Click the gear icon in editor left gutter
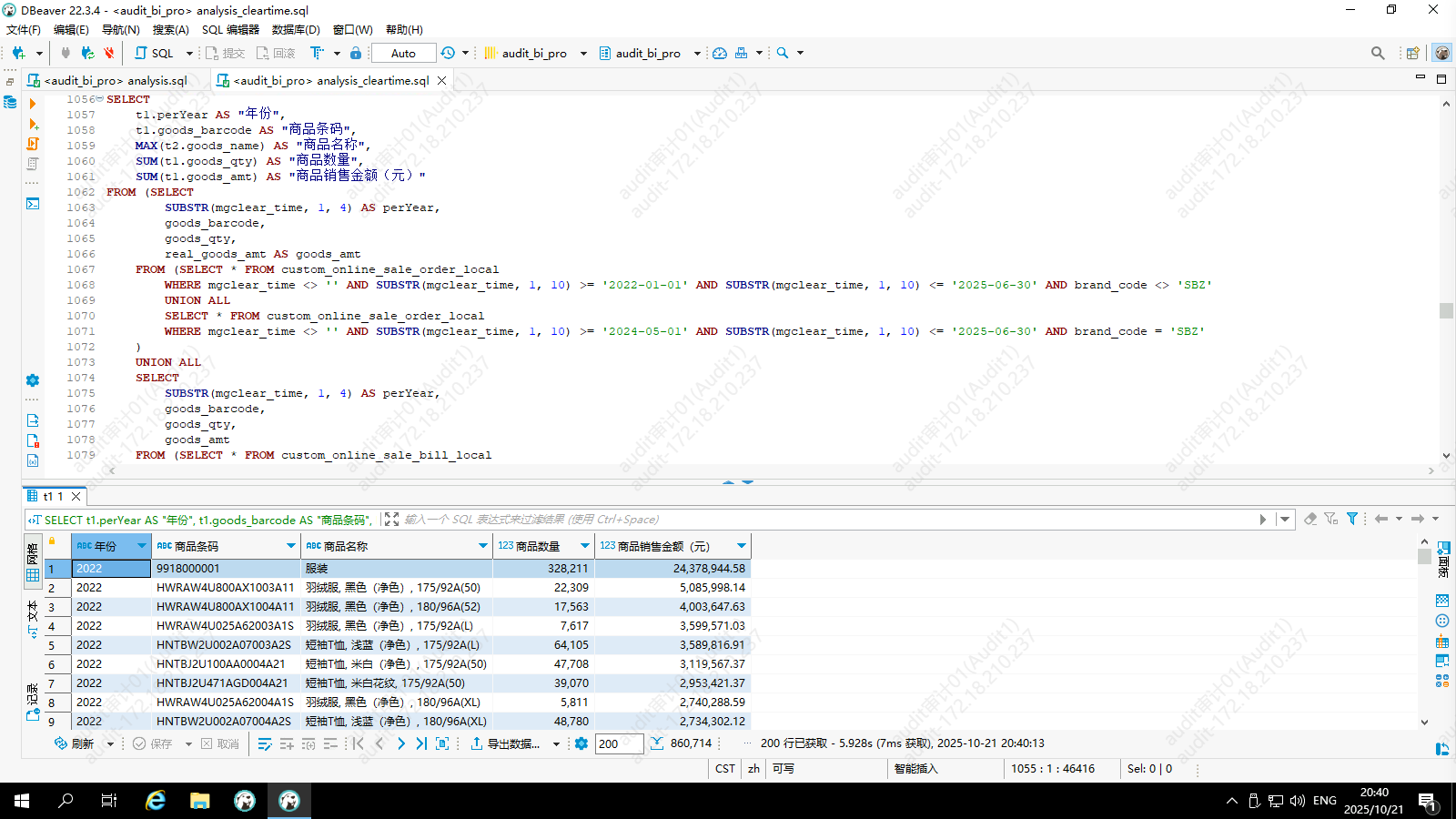 point(33,380)
